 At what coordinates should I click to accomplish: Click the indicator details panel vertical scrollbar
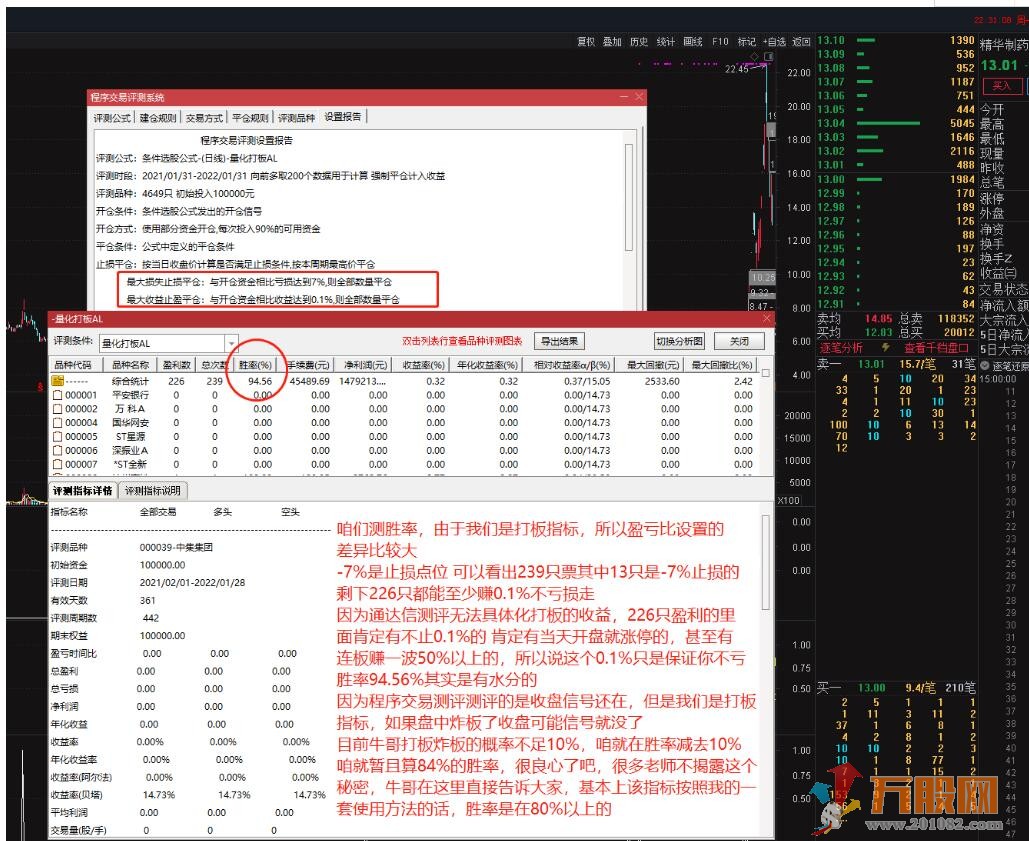pyautogui.click(x=765, y=562)
